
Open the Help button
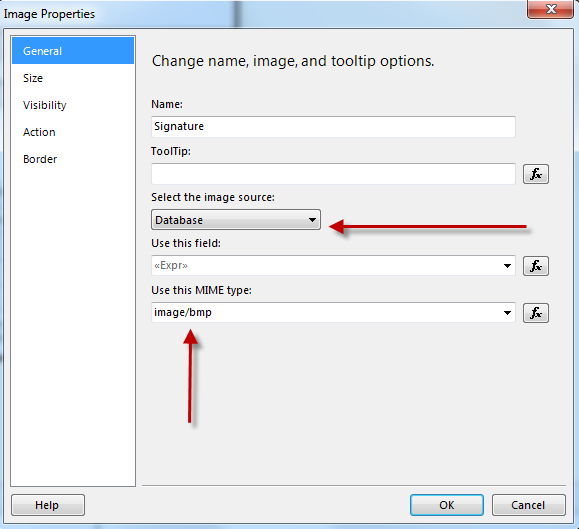point(48,505)
